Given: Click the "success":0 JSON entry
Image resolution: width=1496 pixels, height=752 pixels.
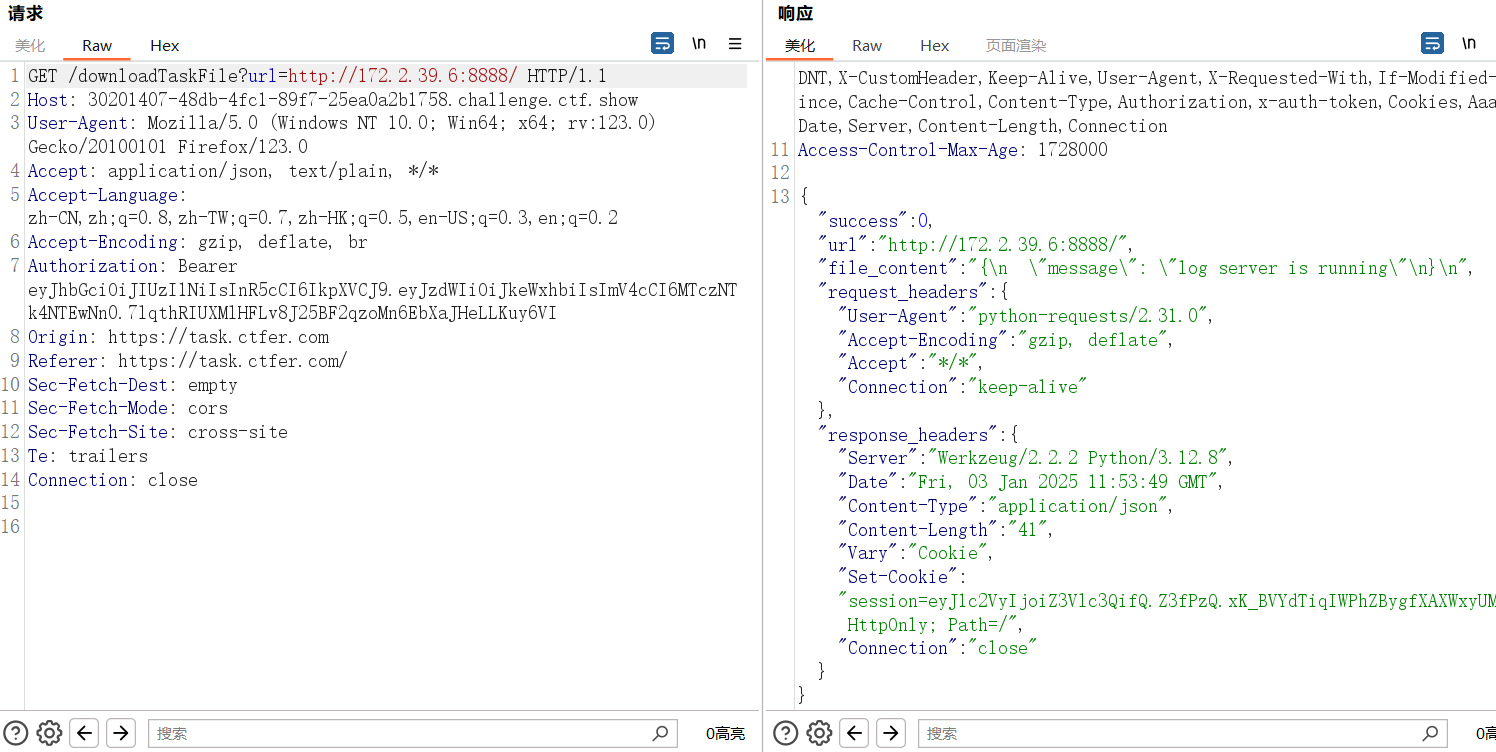Looking at the screenshot, I should [x=875, y=221].
